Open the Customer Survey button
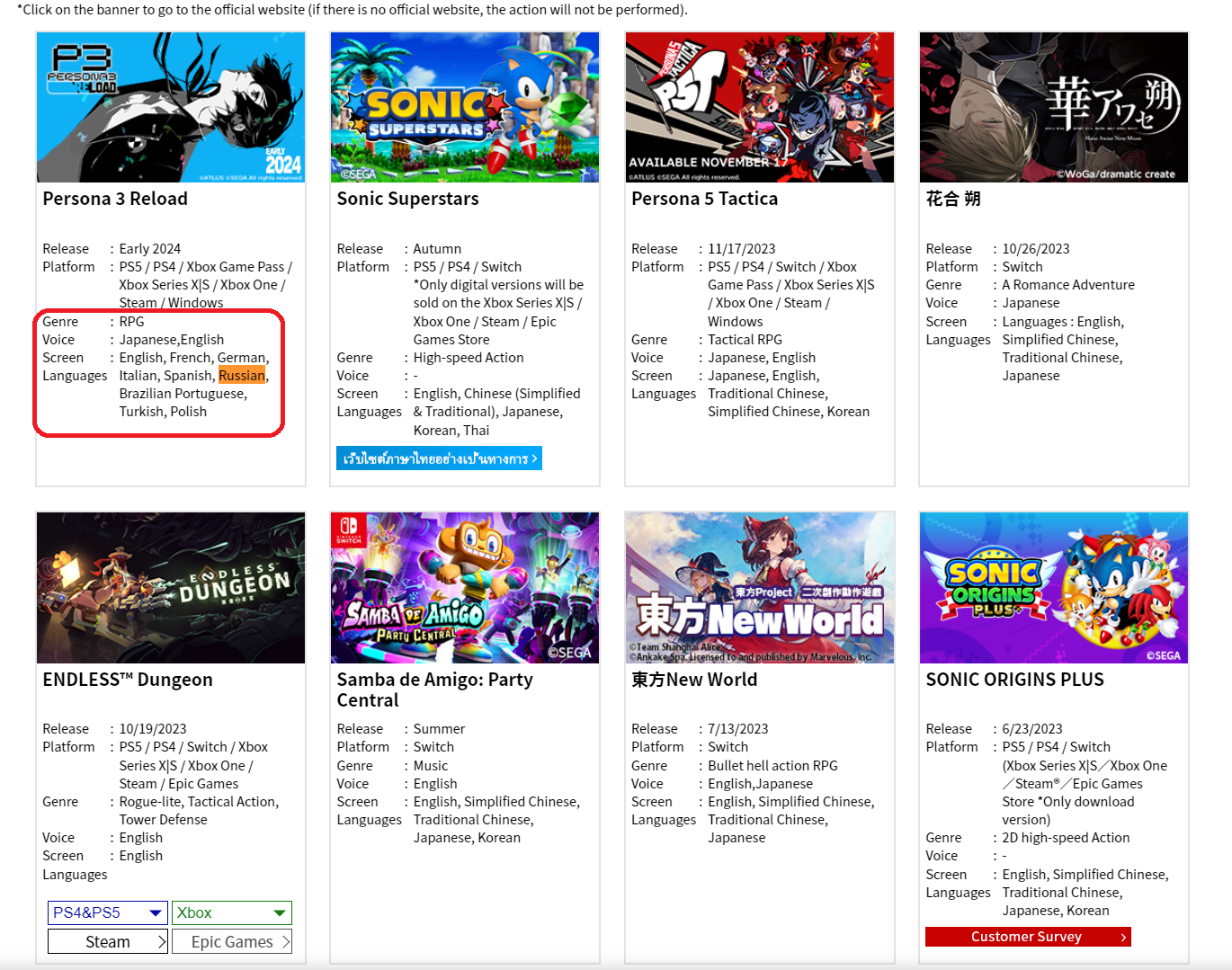This screenshot has width=1232, height=970. coord(1028,937)
